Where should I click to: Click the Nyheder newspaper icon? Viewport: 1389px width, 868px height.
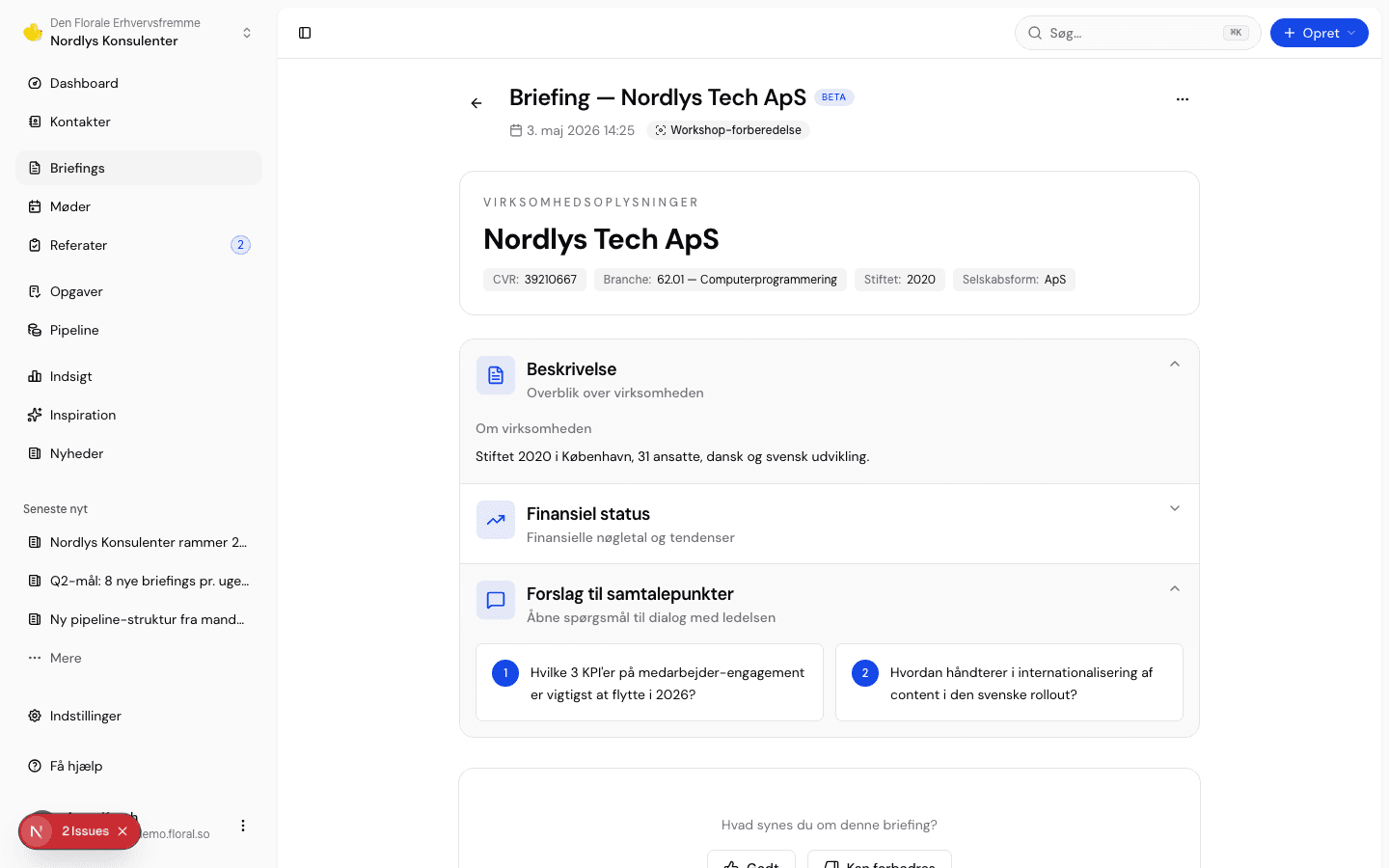coord(35,453)
